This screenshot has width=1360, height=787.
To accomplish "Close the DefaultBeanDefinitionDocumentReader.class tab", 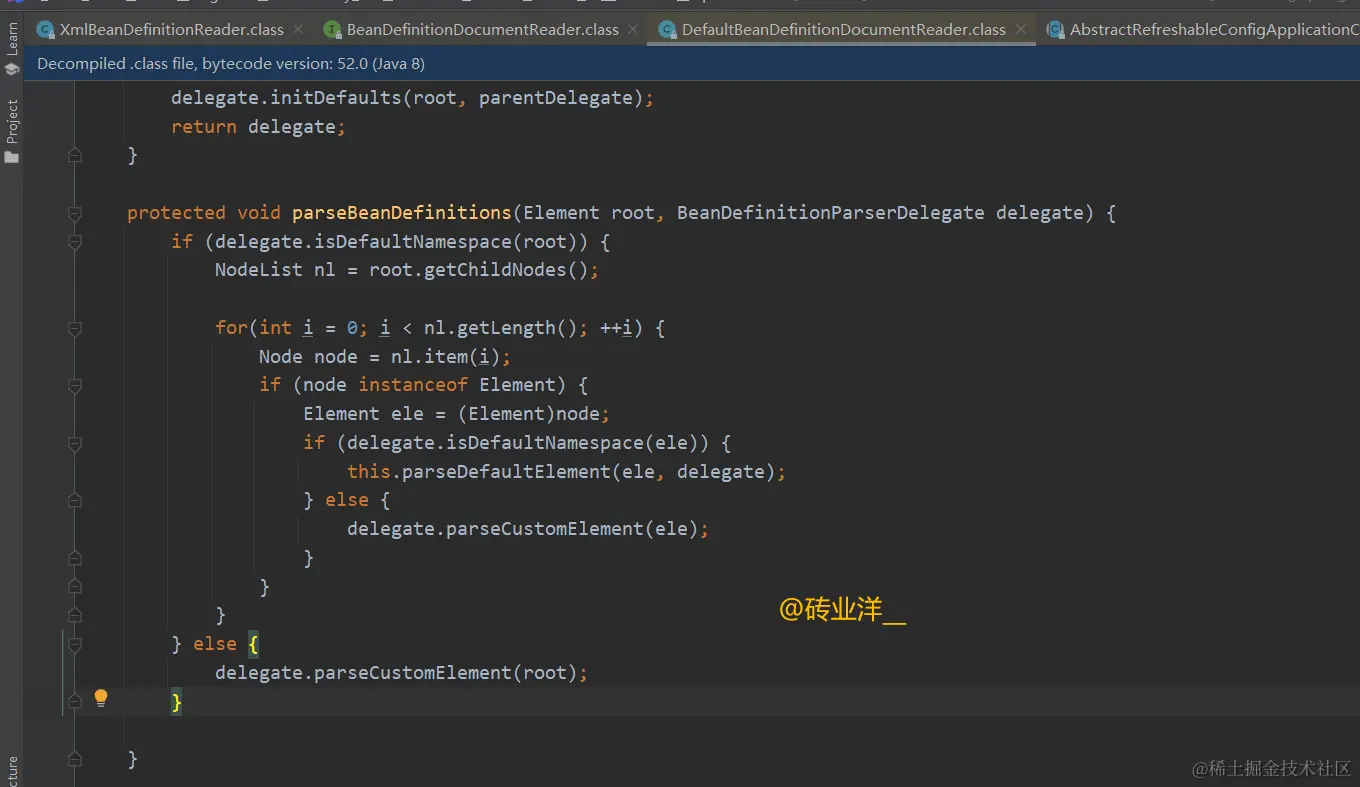I will [x=1020, y=30].
